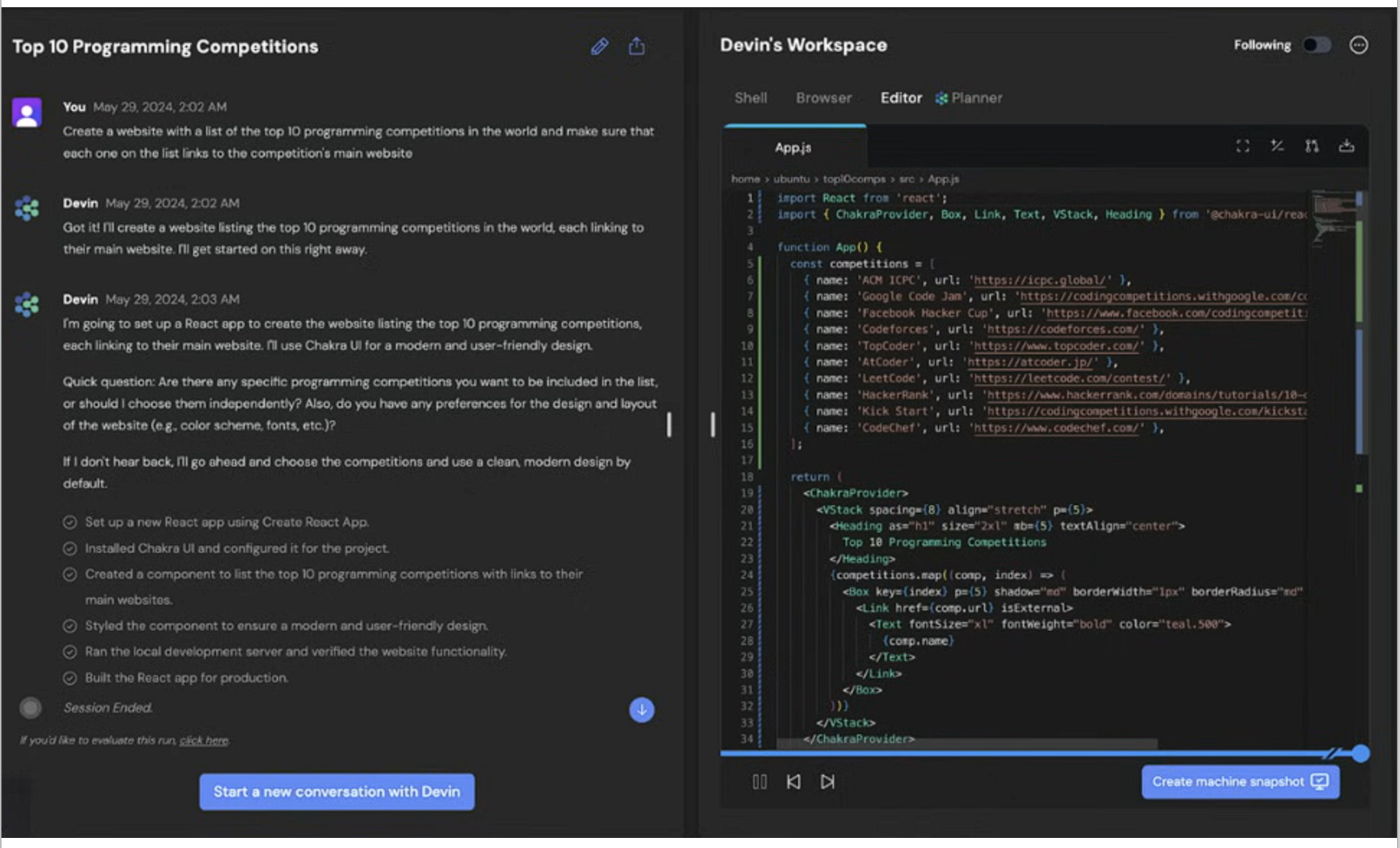Start a new conversation with Devin
The width and height of the screenshot is (1400, 848).
tap(336, 792)
